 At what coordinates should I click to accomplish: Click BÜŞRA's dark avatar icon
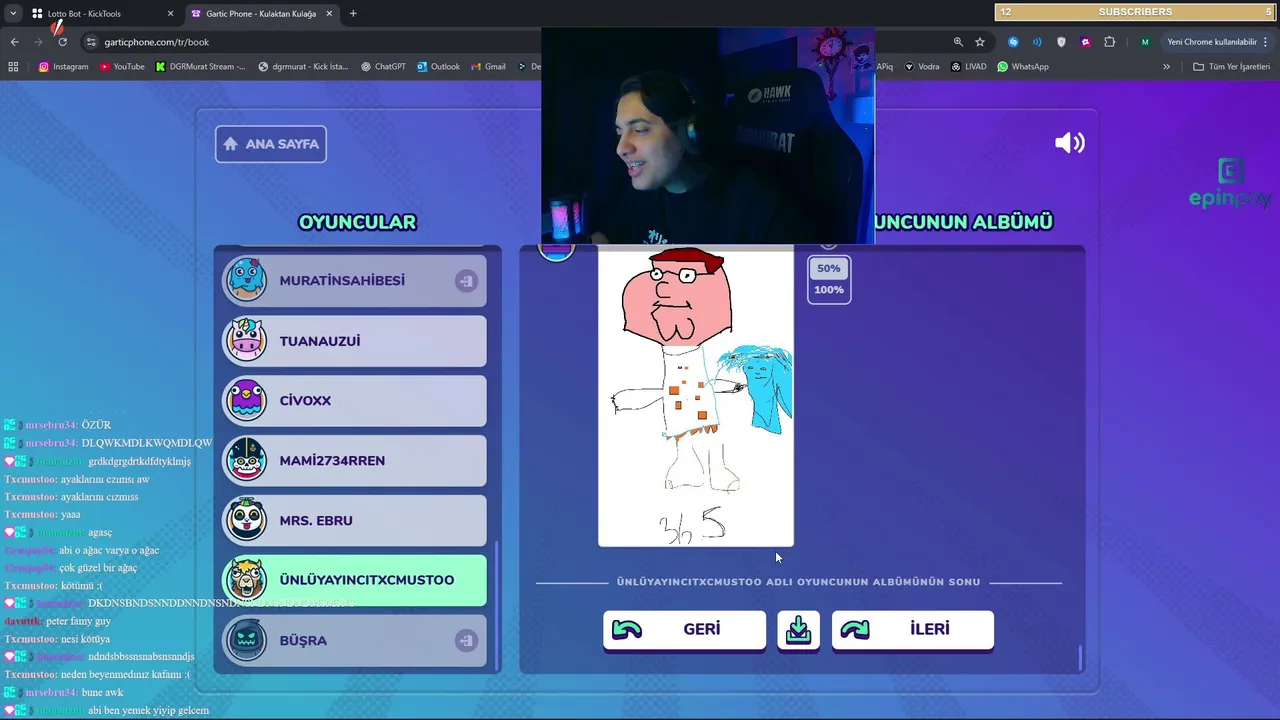coord(246,640)
